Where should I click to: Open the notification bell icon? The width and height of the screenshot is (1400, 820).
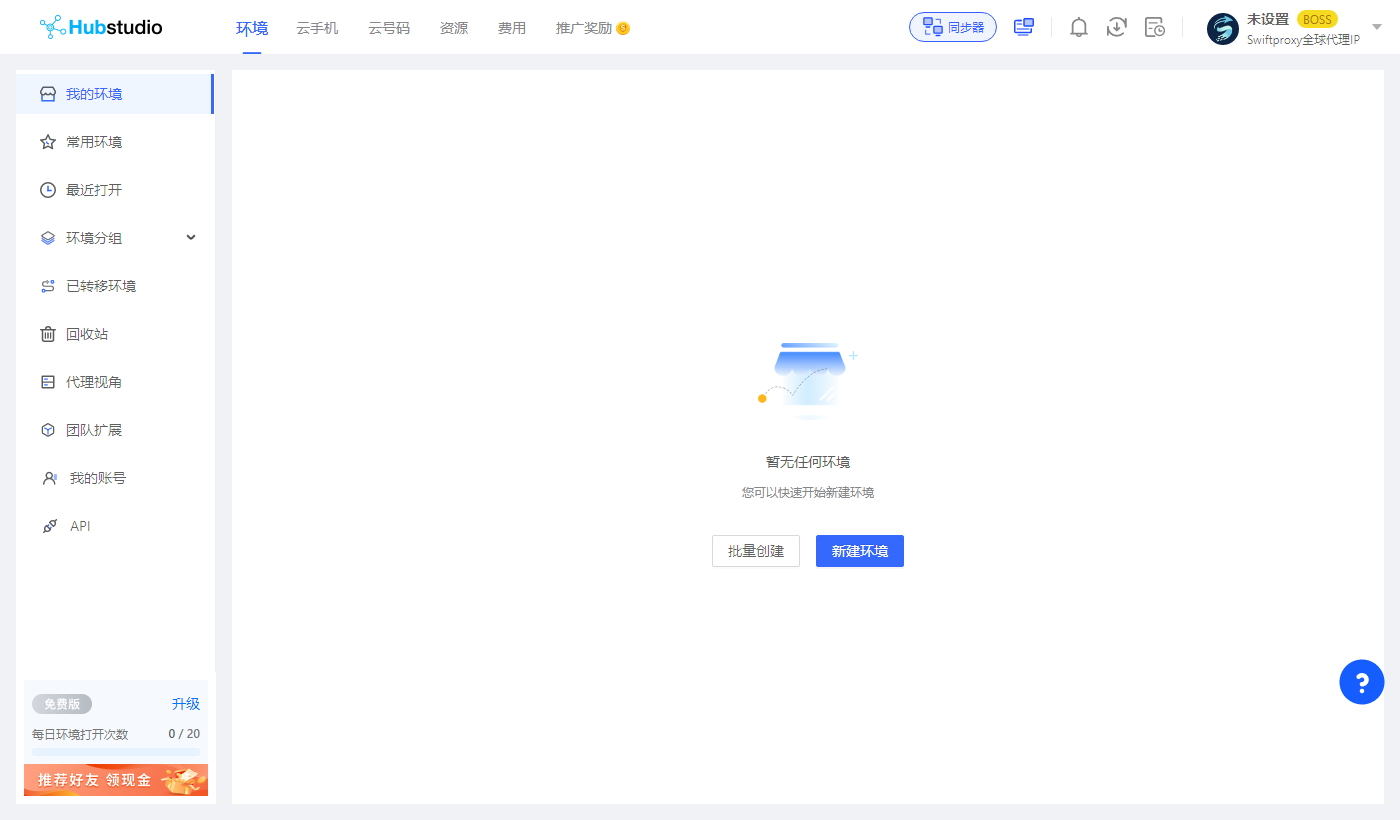click(1078, 27)
